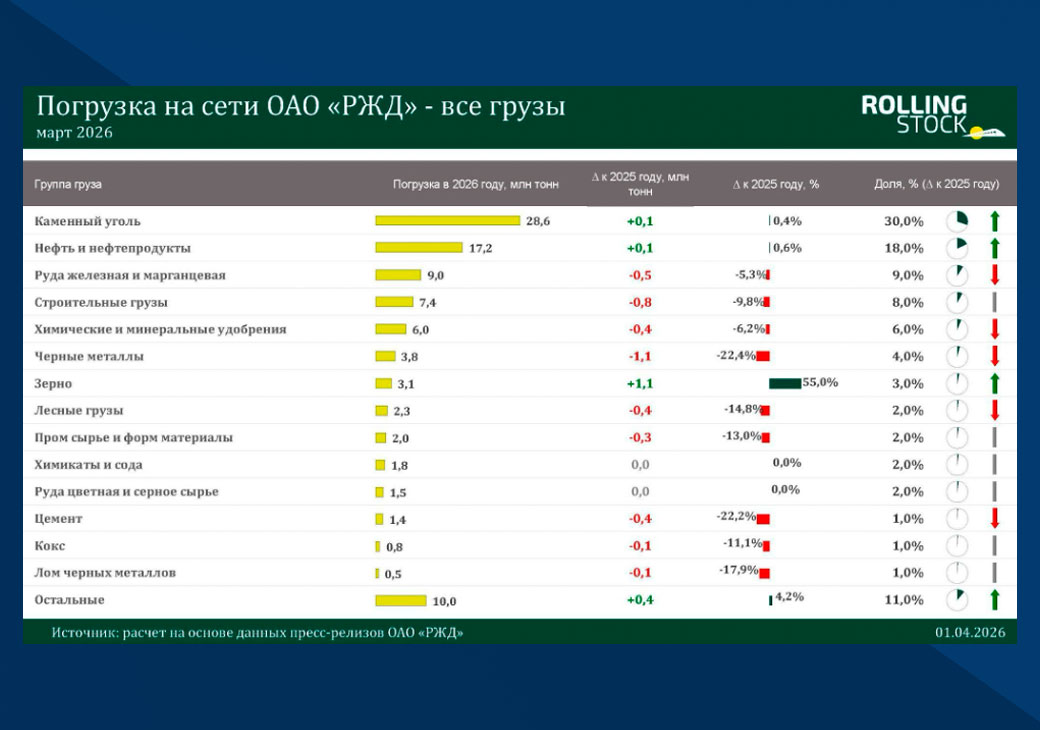Click red down arrow for Черные металлы
1040x730 pixels.
[x=994, y=356]
